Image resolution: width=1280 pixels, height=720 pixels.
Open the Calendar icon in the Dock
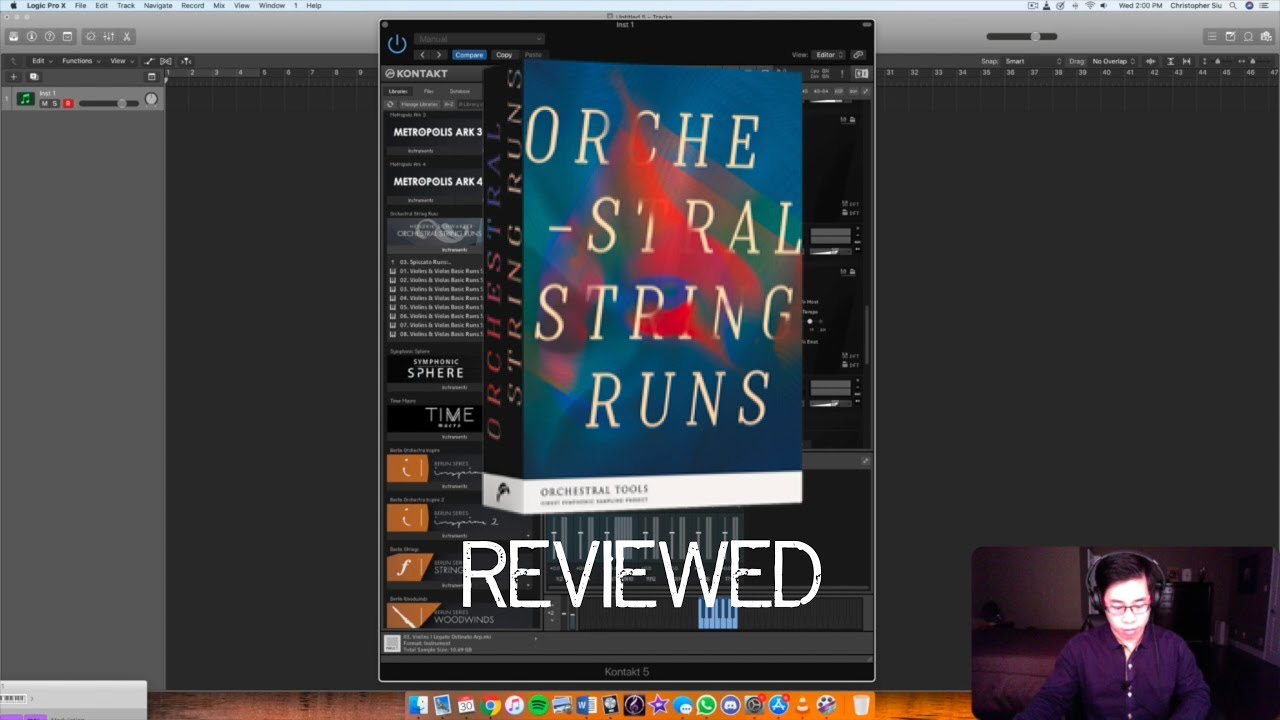[466, 705]
